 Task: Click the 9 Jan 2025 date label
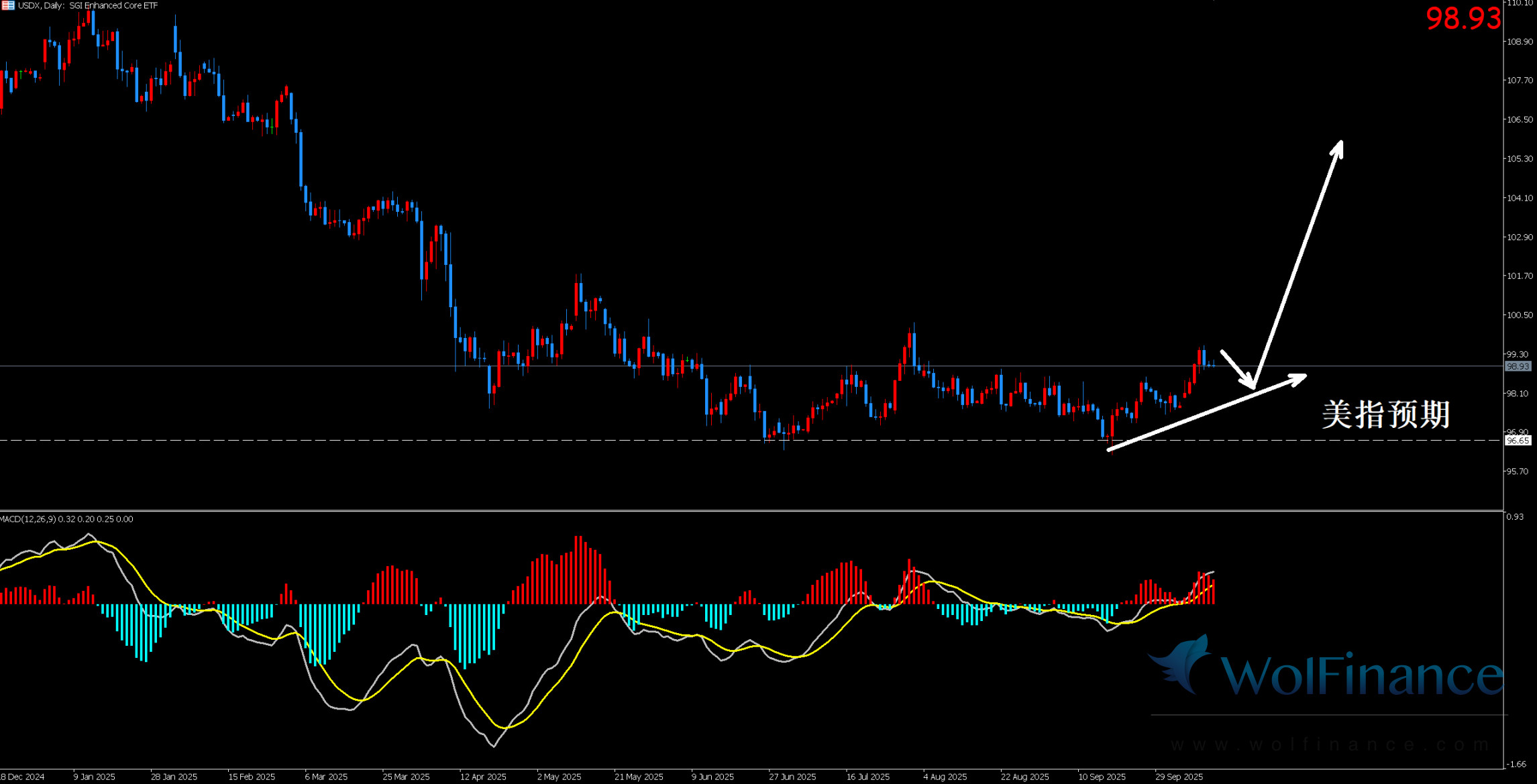click(94, 777)
